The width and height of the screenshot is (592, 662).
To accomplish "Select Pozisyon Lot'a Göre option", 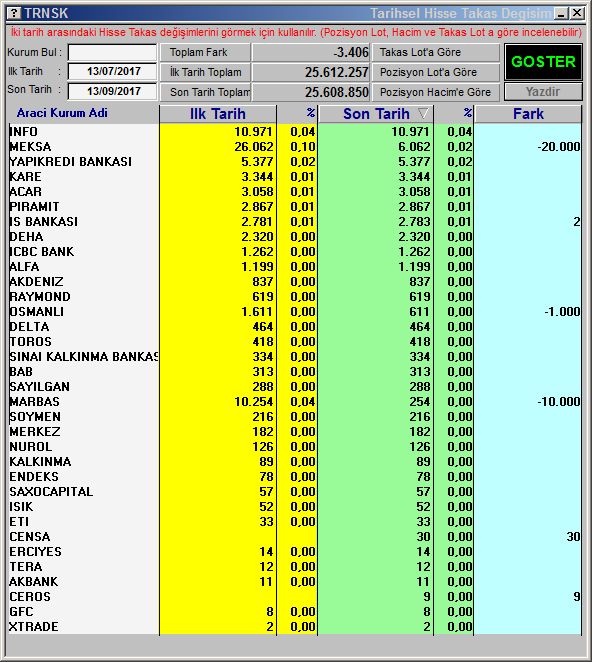I will 435,72.
